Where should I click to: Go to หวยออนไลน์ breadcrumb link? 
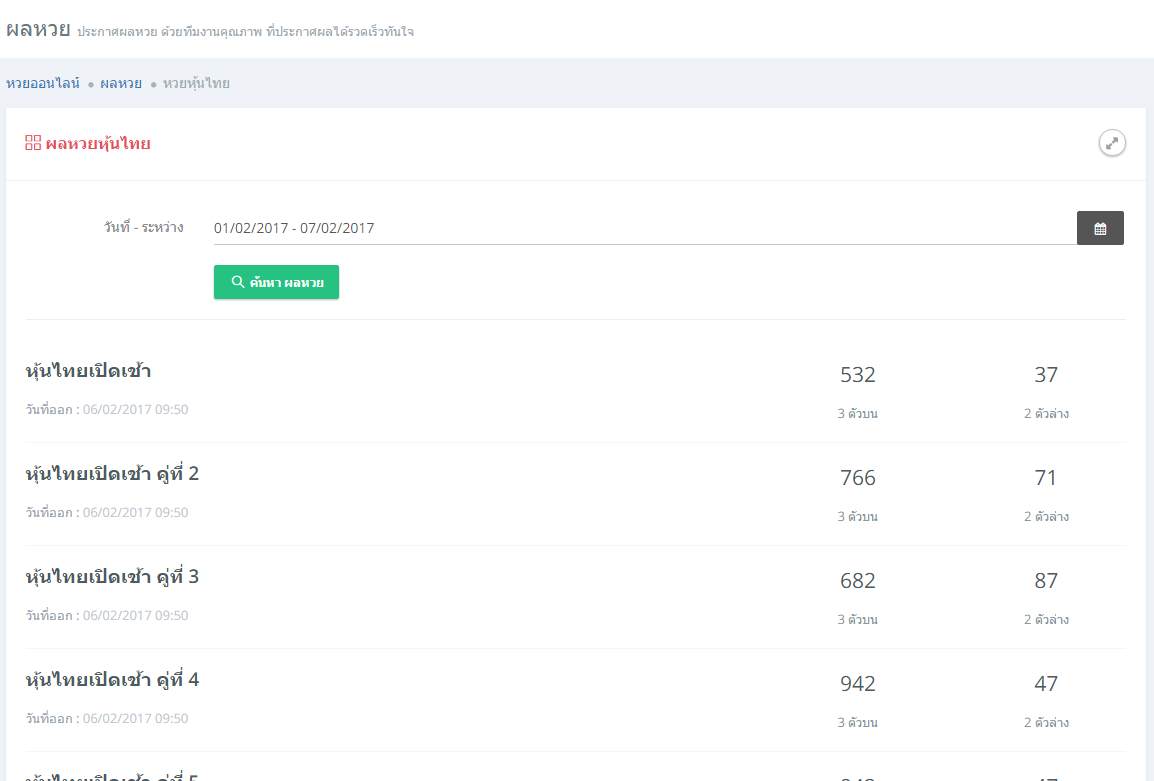point(43,83)
